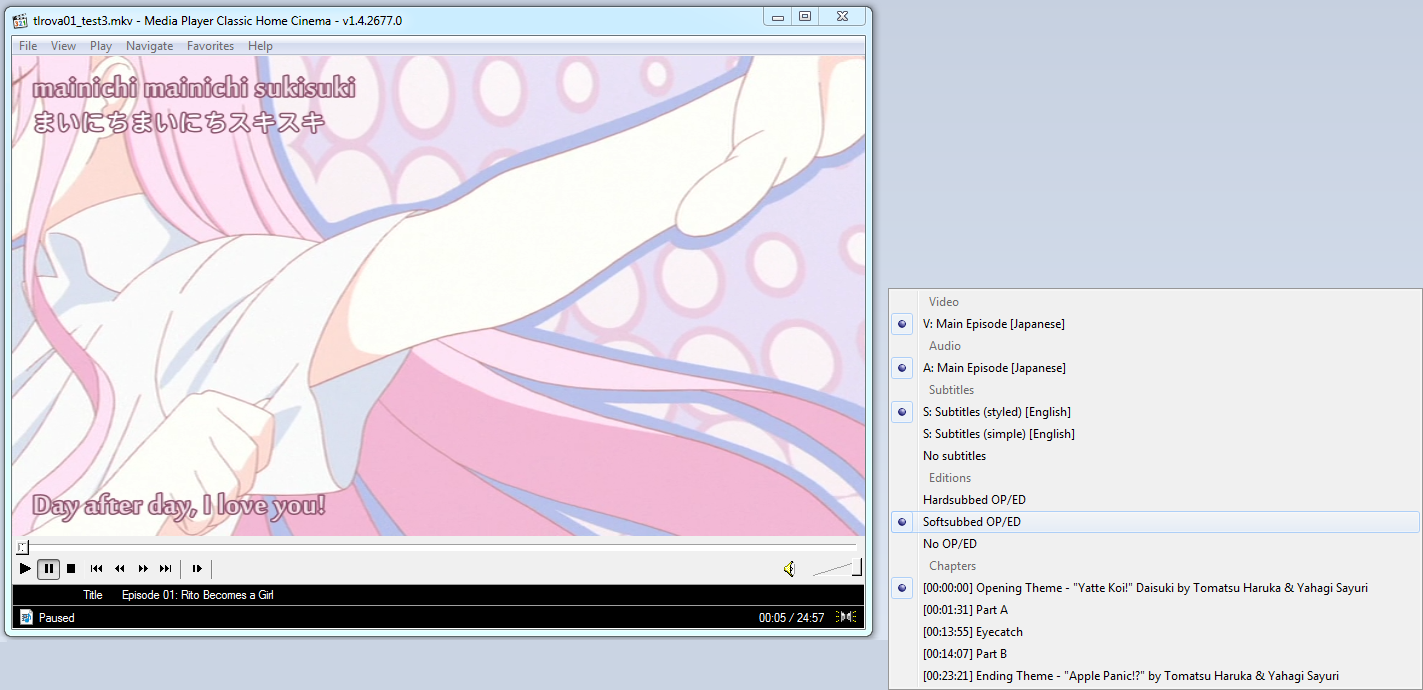Open the Favorites menu
Screen dimensions: 1423x690
click(x=210, y=46)
